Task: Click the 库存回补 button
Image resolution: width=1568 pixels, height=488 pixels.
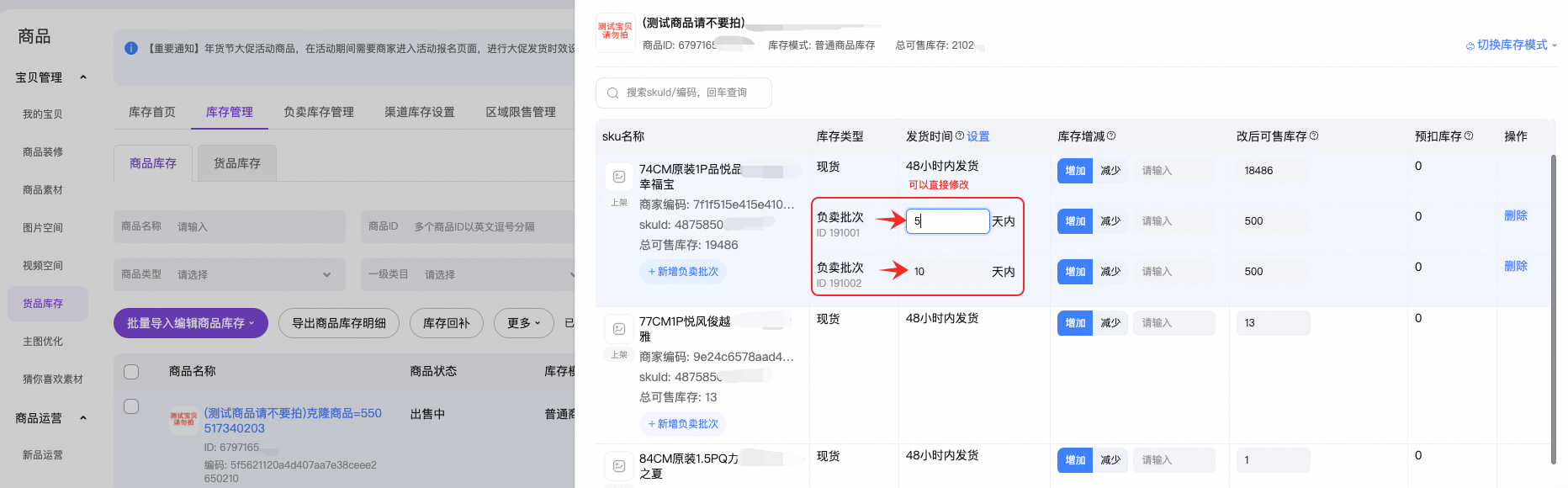Action: (447, 323)
